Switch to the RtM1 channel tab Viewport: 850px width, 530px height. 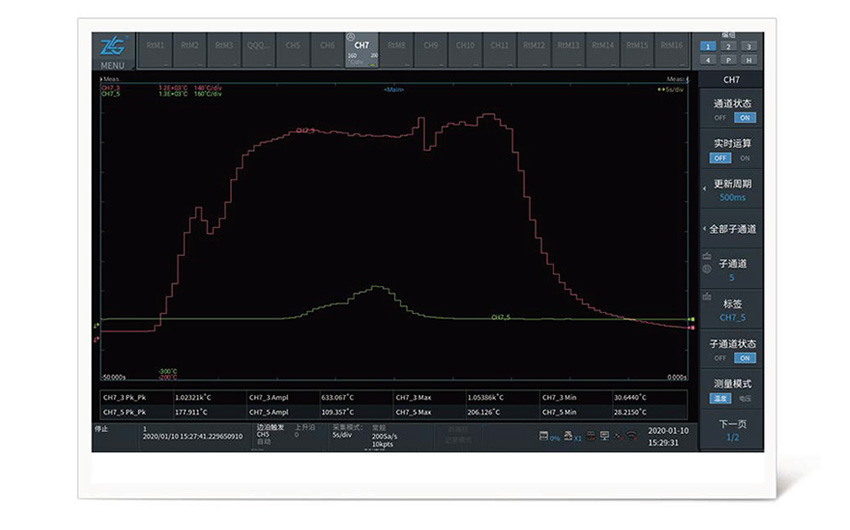tap(155, 50)
